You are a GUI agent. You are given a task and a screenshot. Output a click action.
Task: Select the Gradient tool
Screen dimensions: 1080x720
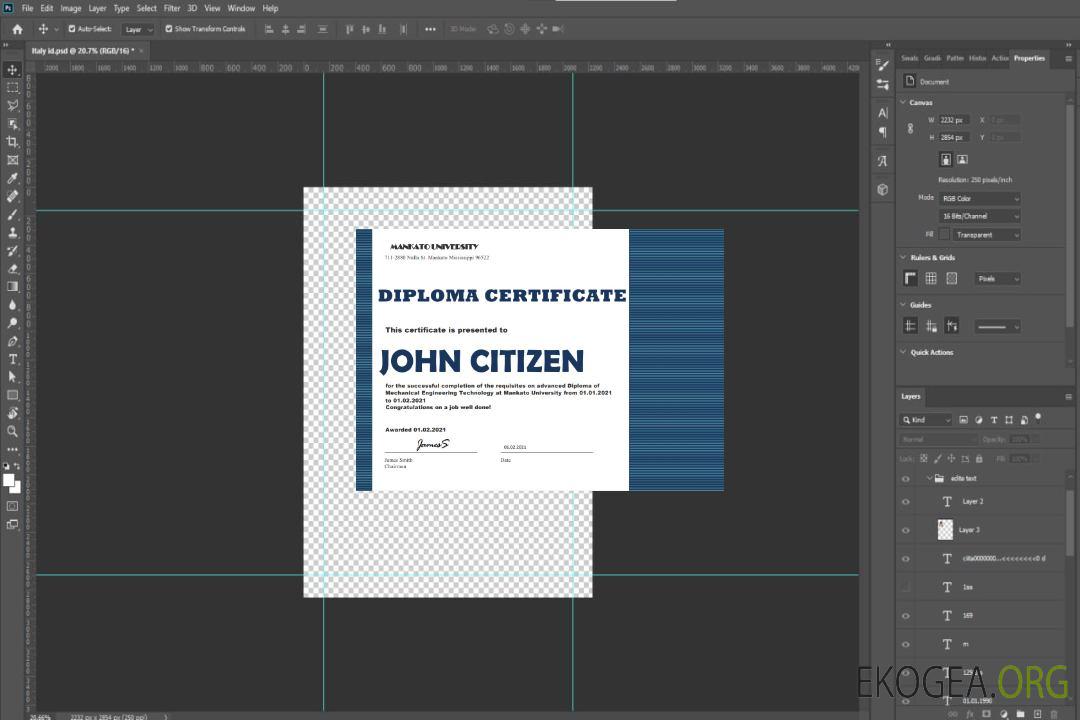click(12, 287)
